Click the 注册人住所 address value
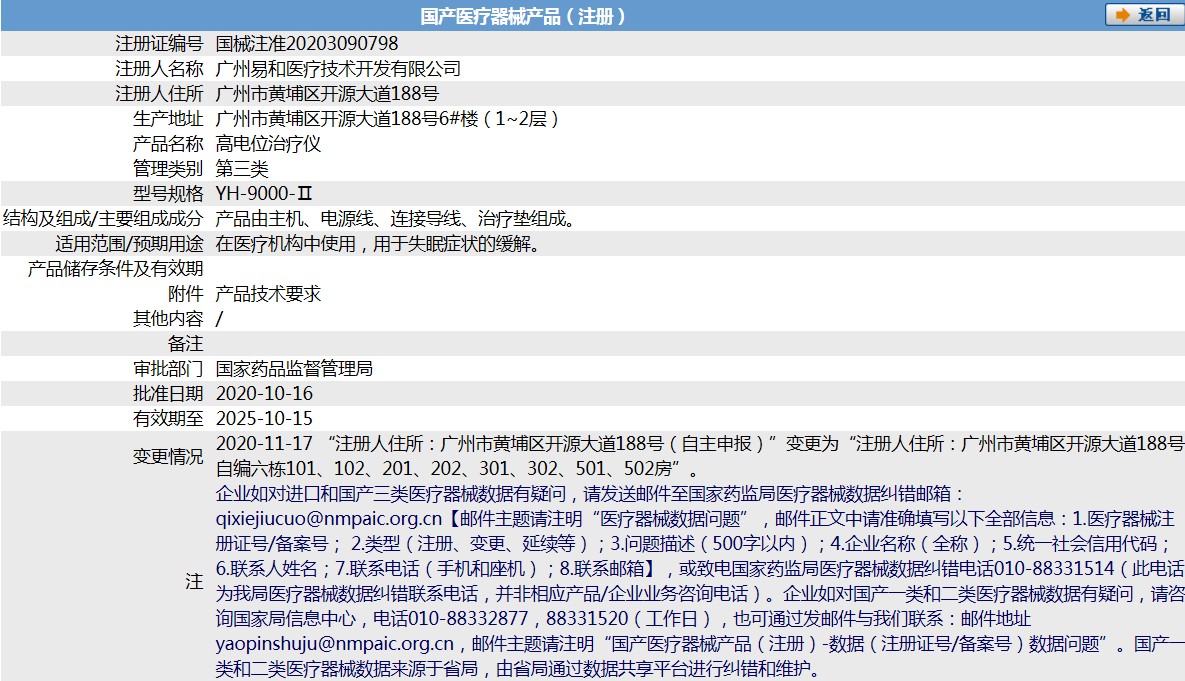 click(326, 94)
